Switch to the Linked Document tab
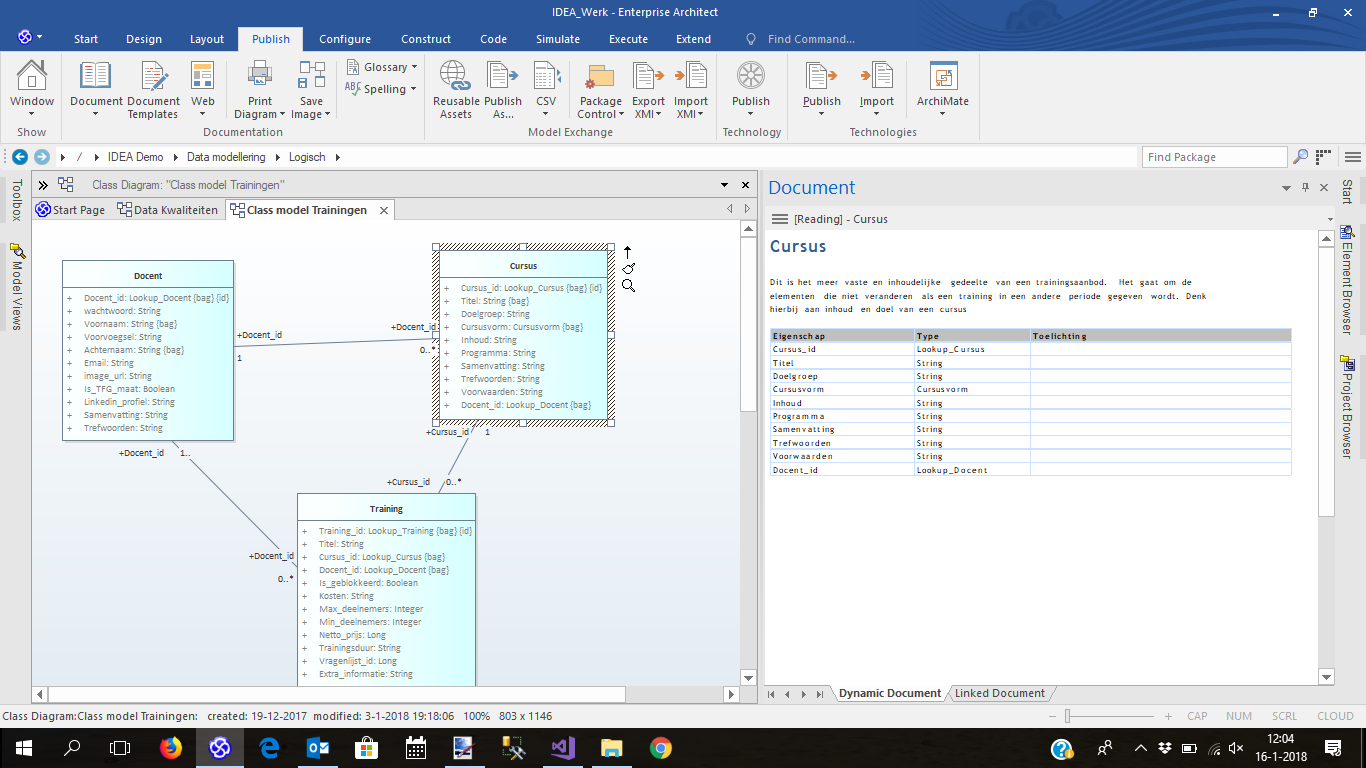Viewport: 1366px width, 768px height. (x=1000, y=693)
